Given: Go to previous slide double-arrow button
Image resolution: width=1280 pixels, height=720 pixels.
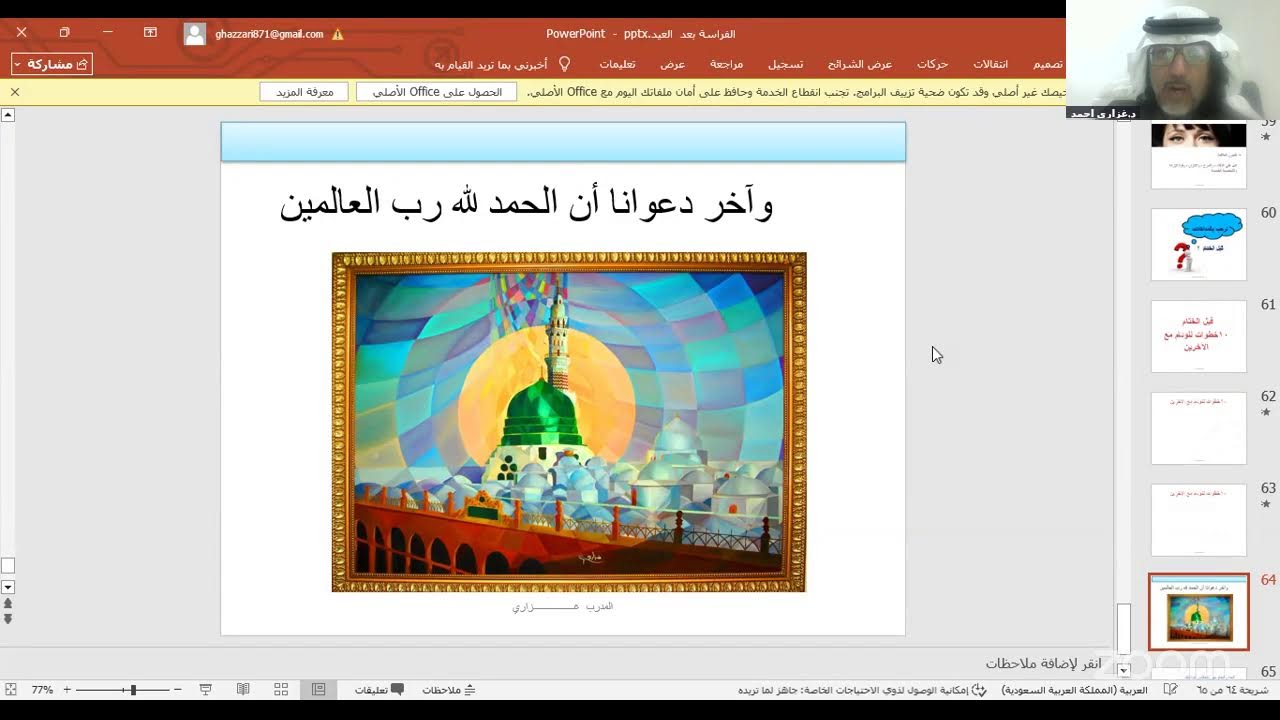Looking at the screenshot, I should (8, 603).
